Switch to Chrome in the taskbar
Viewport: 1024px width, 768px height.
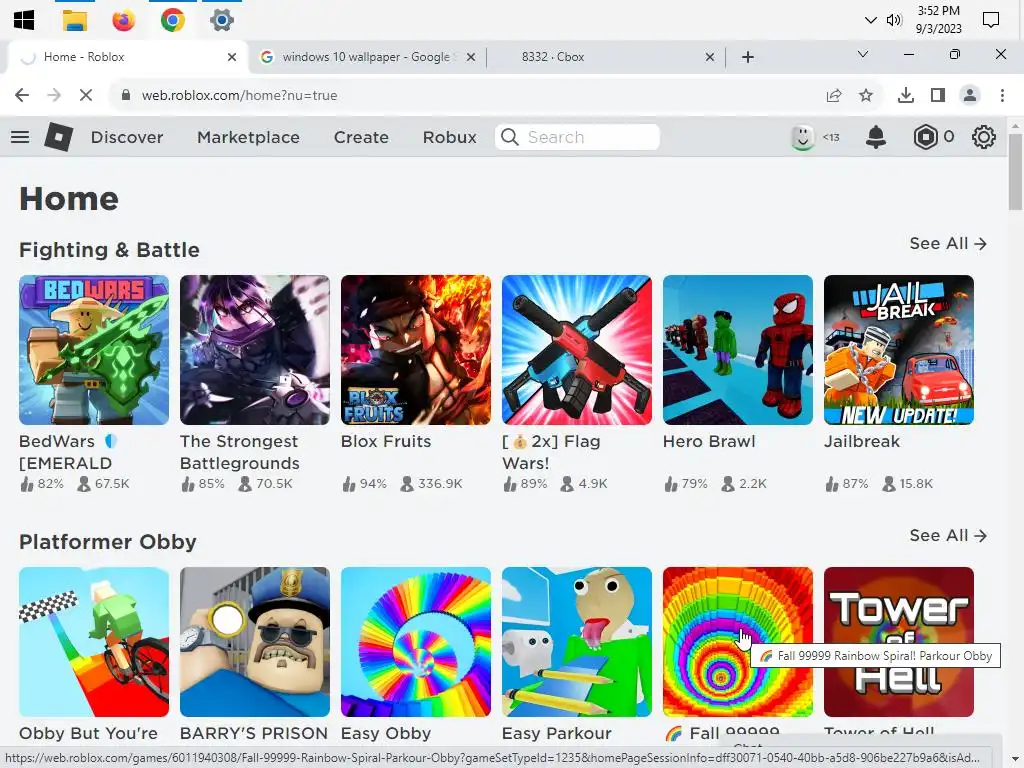(172, 20)
